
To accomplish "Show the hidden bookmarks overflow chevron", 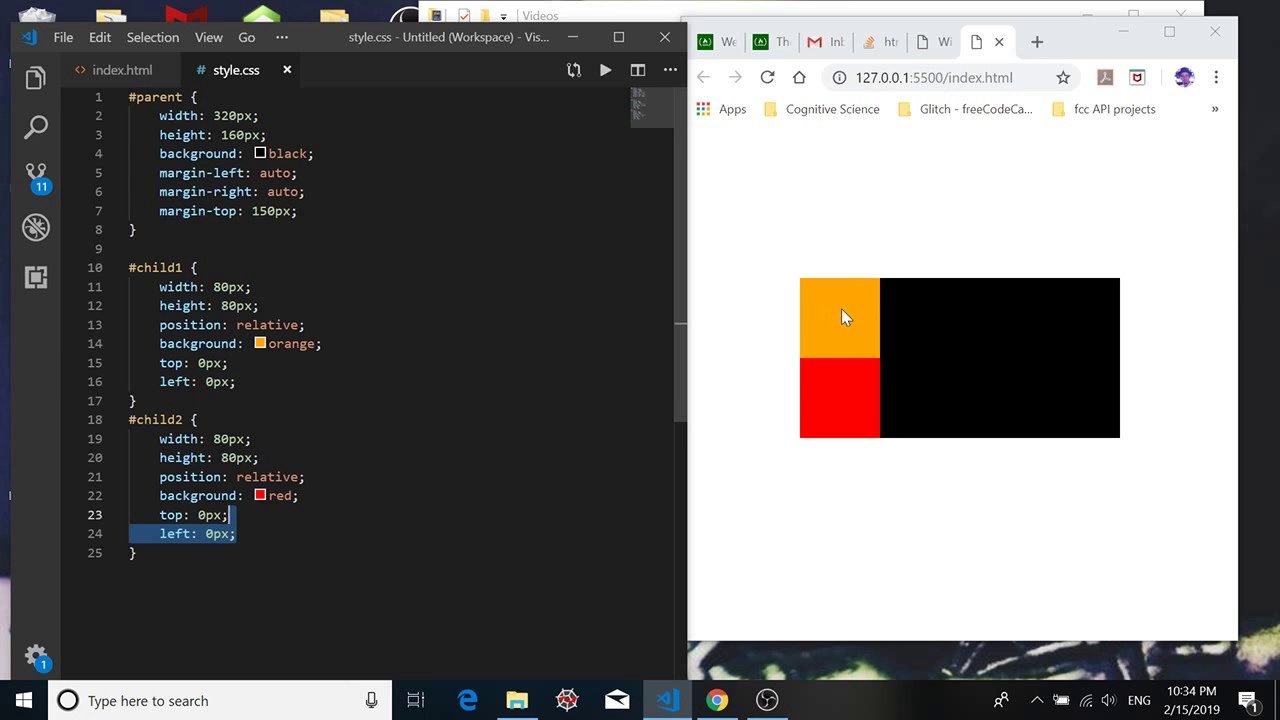I will coord(1215,109).
